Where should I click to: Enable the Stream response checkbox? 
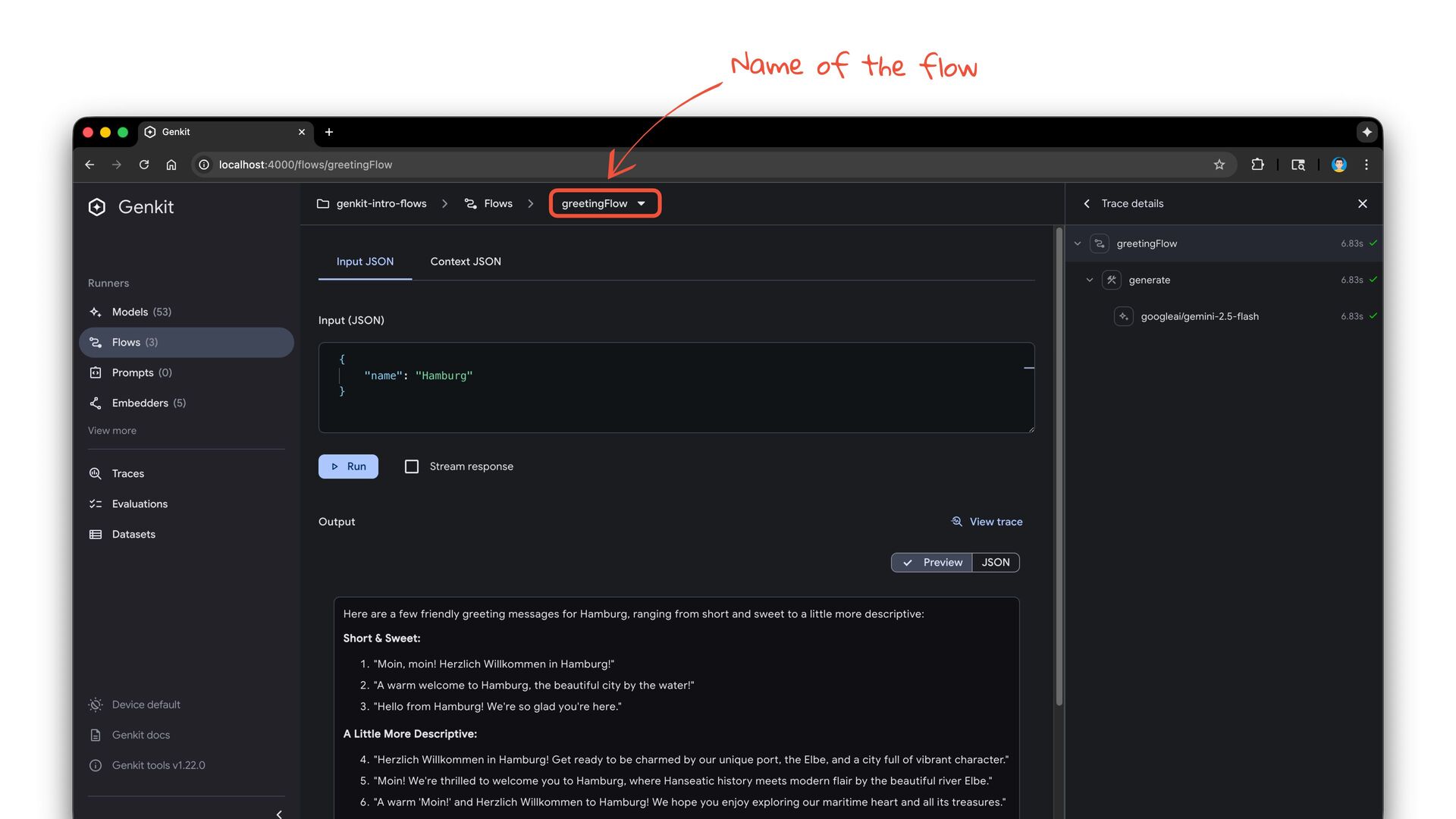coord(412,466)
